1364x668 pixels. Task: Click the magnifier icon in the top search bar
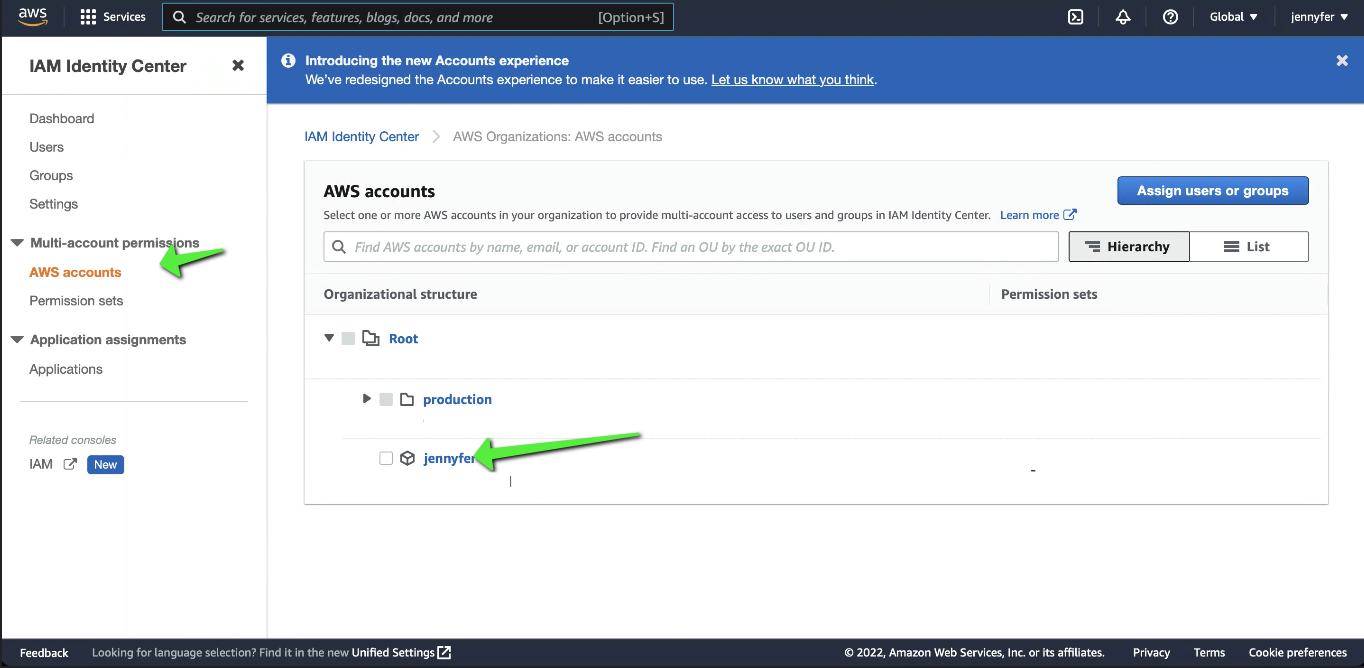(x=180, y=17)
